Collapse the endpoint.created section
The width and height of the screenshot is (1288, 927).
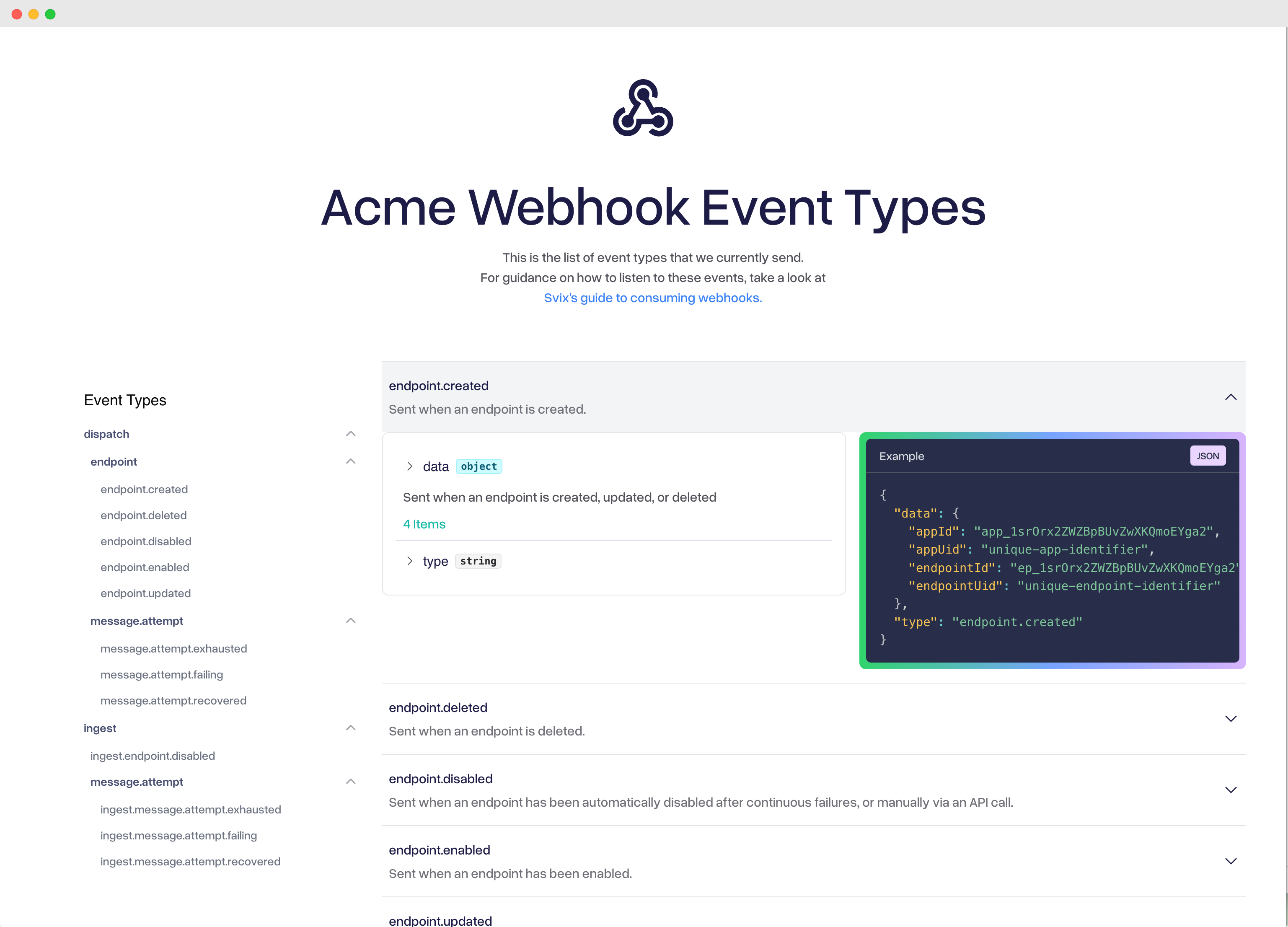tap(1231, 397)
